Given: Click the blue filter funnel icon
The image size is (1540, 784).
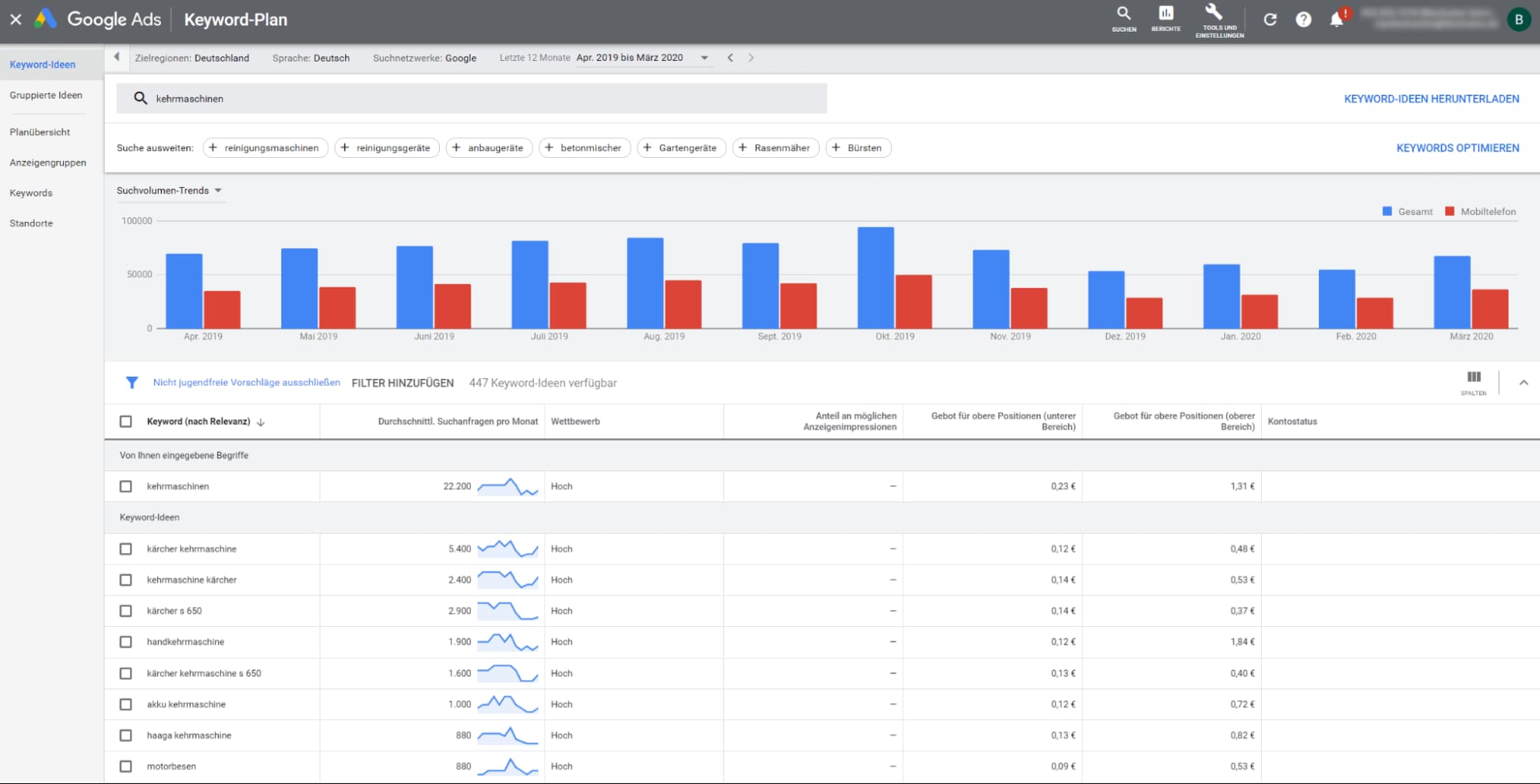Looking at the screenshot, I should (132, 383).
